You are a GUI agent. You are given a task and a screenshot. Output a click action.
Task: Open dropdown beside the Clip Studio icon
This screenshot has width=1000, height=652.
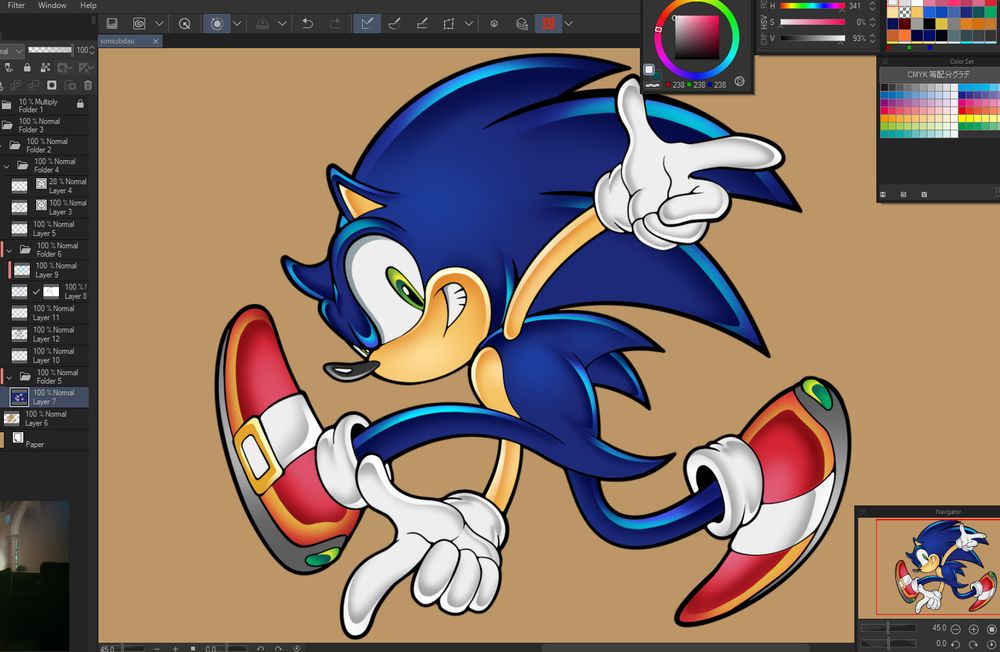pyautogui.click(x=159, y=24)
